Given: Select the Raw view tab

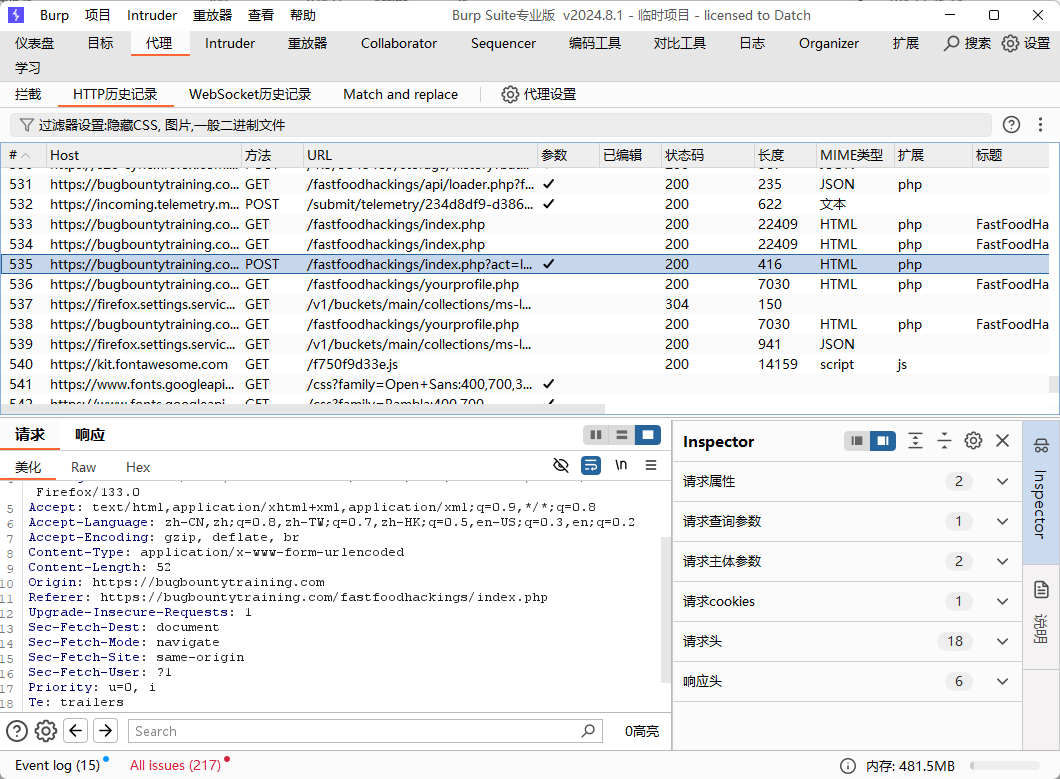Looking at the screenshot, I should pyautogui.click(x=83, y=467).
